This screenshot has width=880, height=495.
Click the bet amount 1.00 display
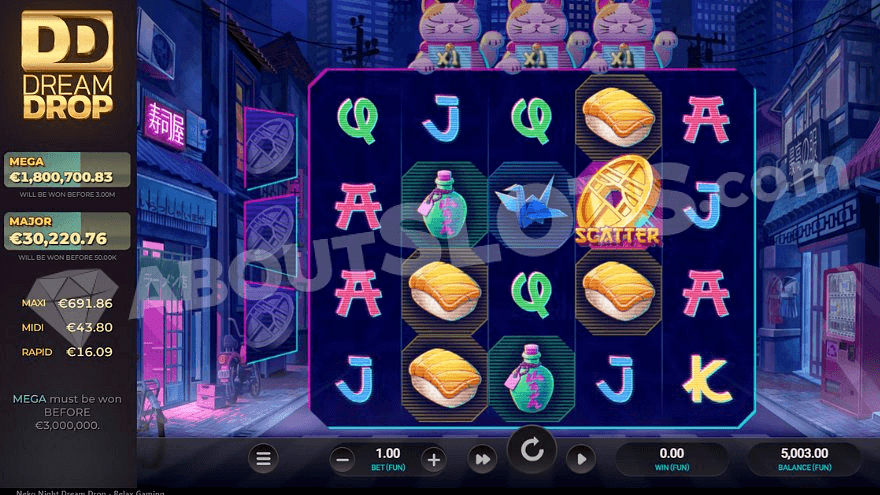coord(388,459)
